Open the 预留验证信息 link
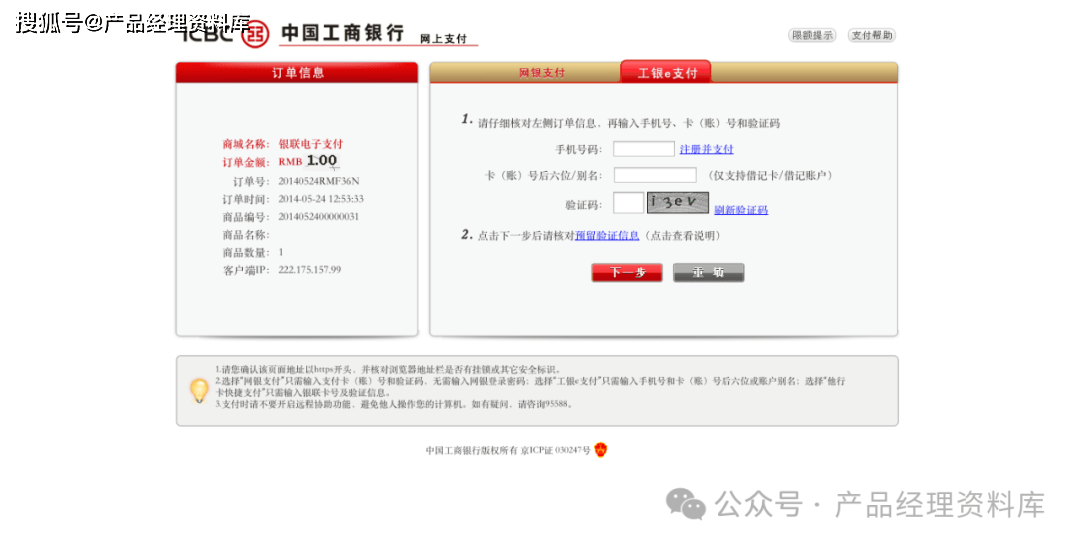 tap(607, 236)
